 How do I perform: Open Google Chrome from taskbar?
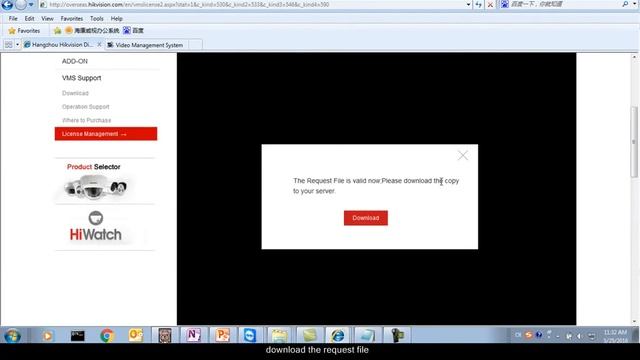click(x=107, y=336)
